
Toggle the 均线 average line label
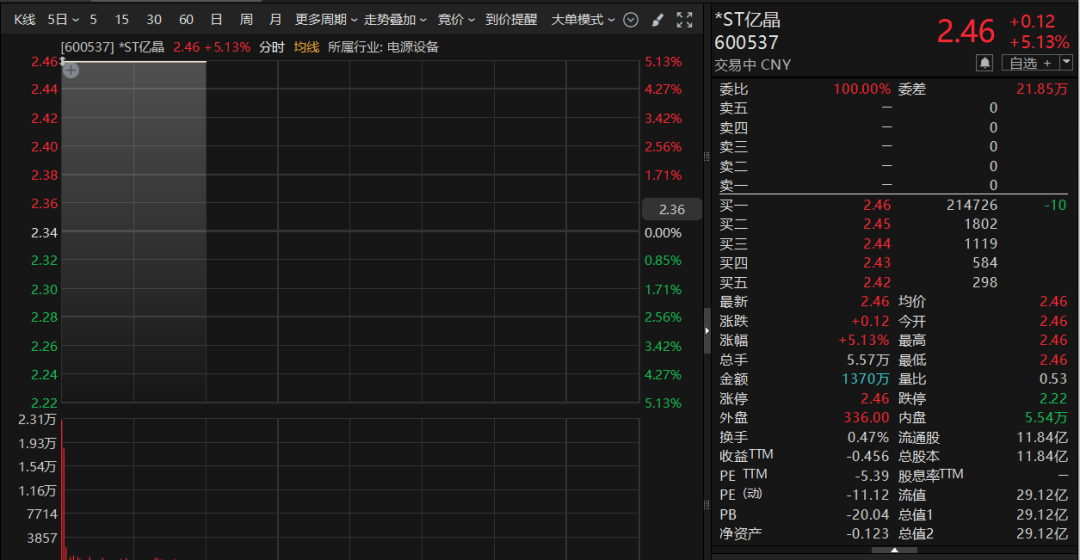pos(307,47)
